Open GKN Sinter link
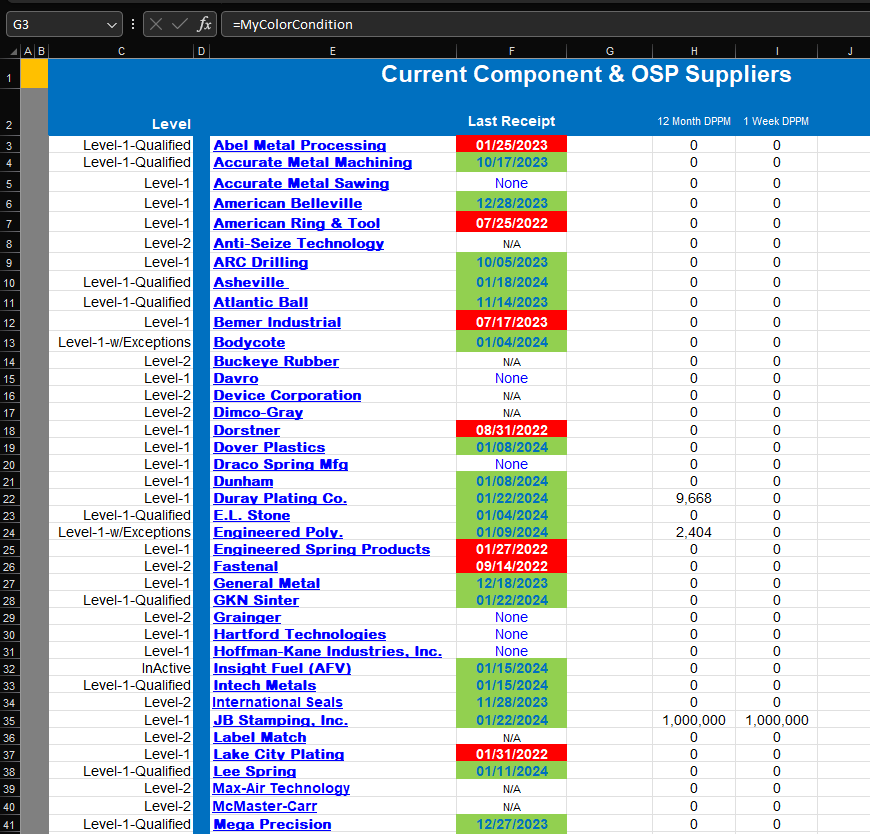The height and width of the screenshot is (834, 870). [256, 600]
